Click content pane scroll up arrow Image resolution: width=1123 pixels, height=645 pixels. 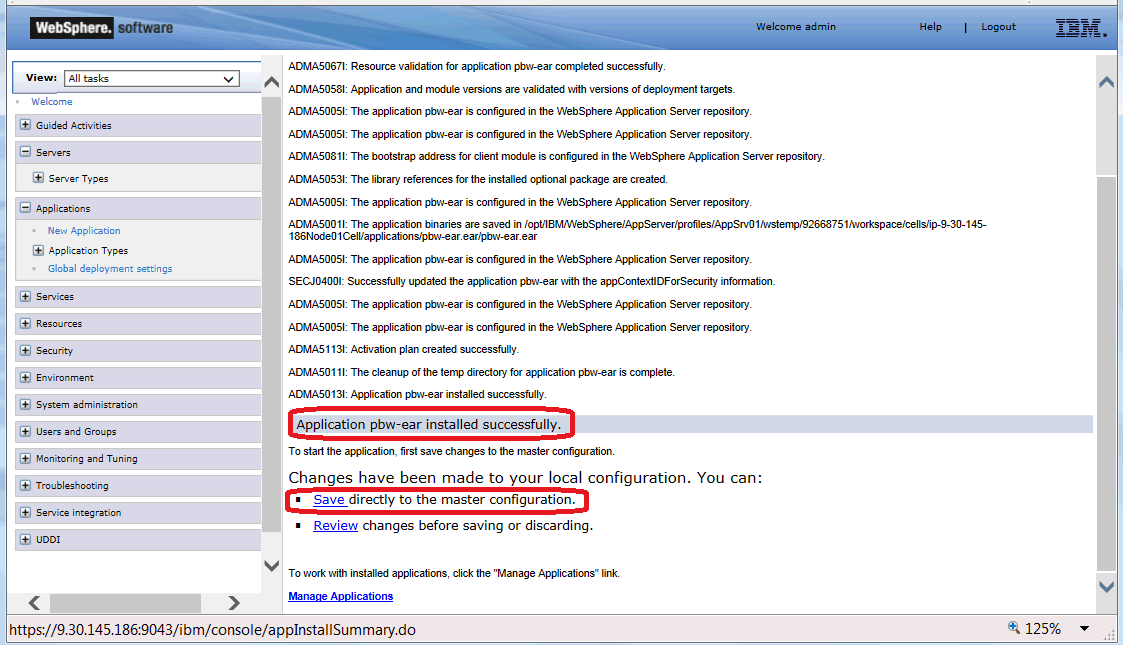[1107, 82]
